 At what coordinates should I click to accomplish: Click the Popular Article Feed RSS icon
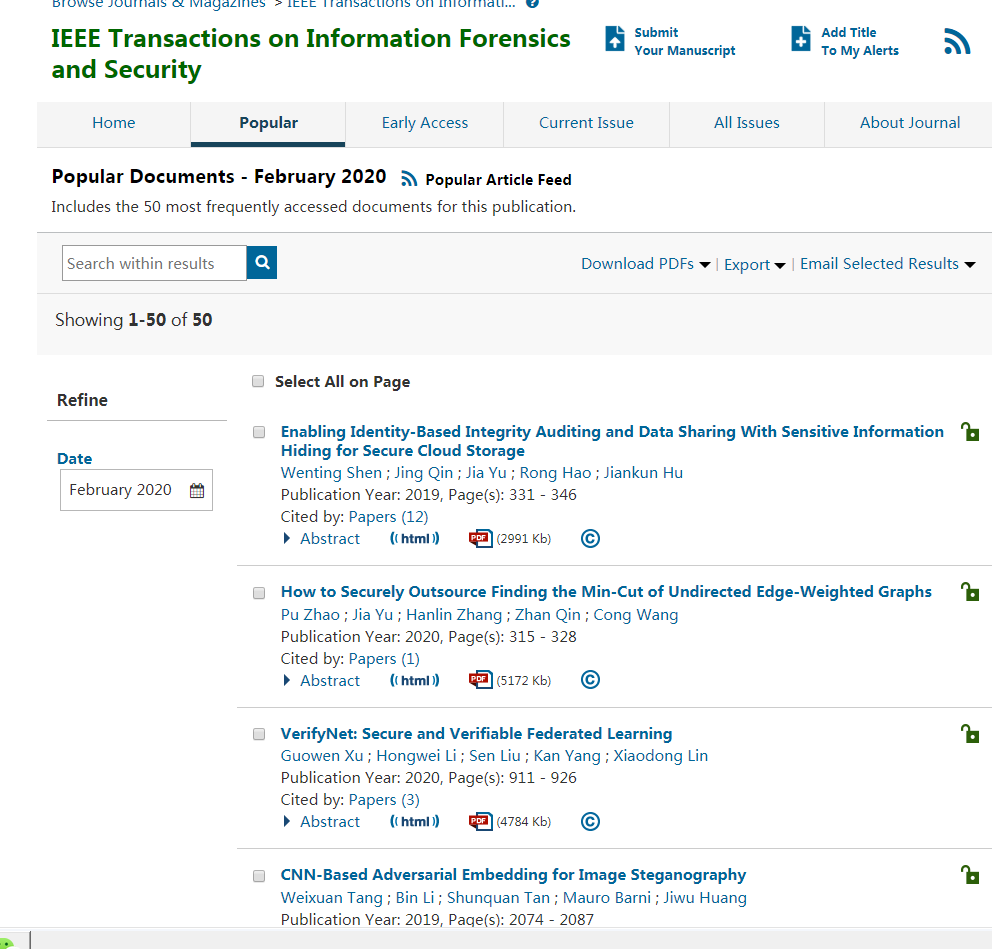click(x=409, y=179)
